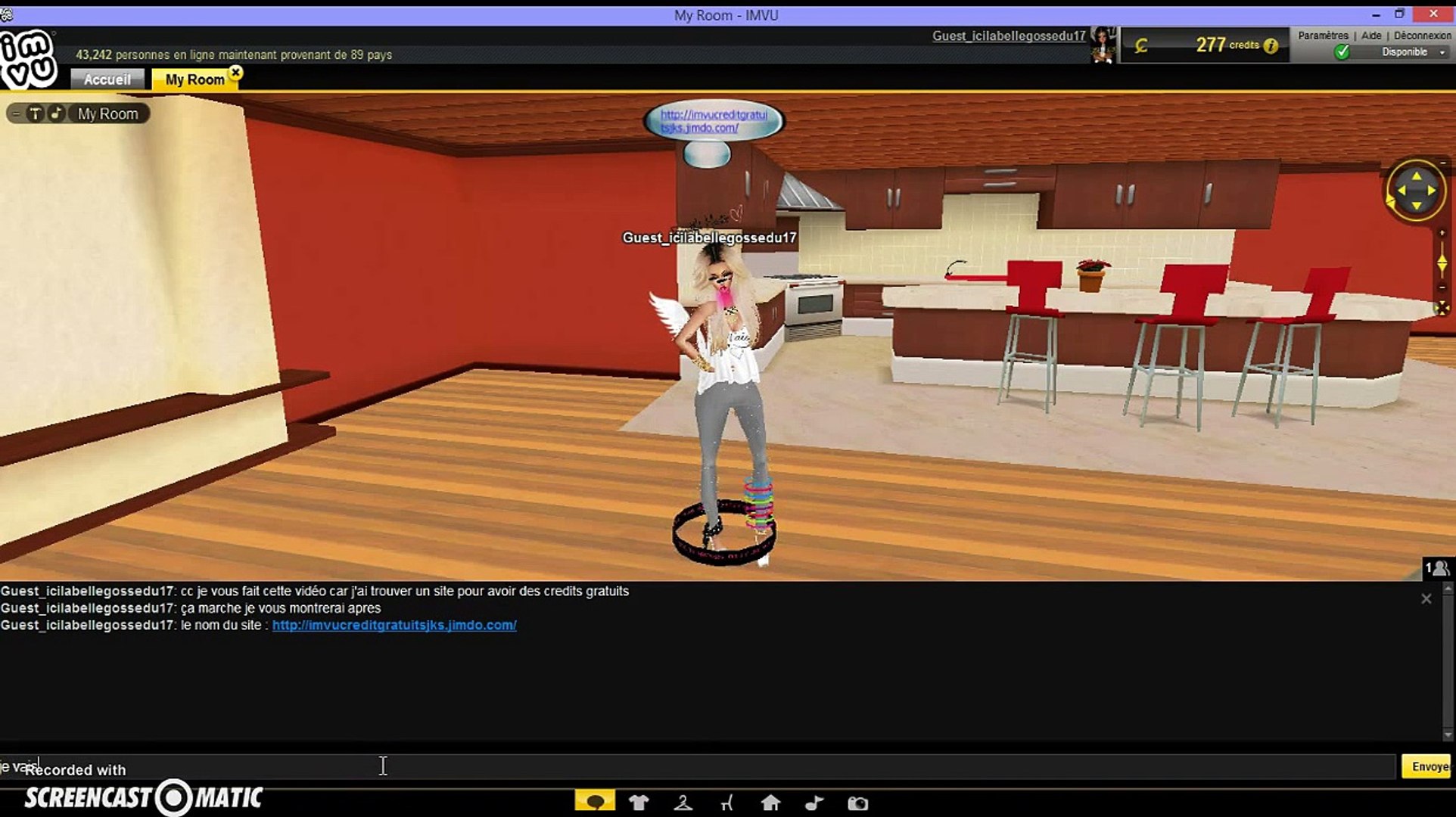Toggle room music note button near My Room
The height and width of the screenshot is (817, 1456).
pos(57,113)
